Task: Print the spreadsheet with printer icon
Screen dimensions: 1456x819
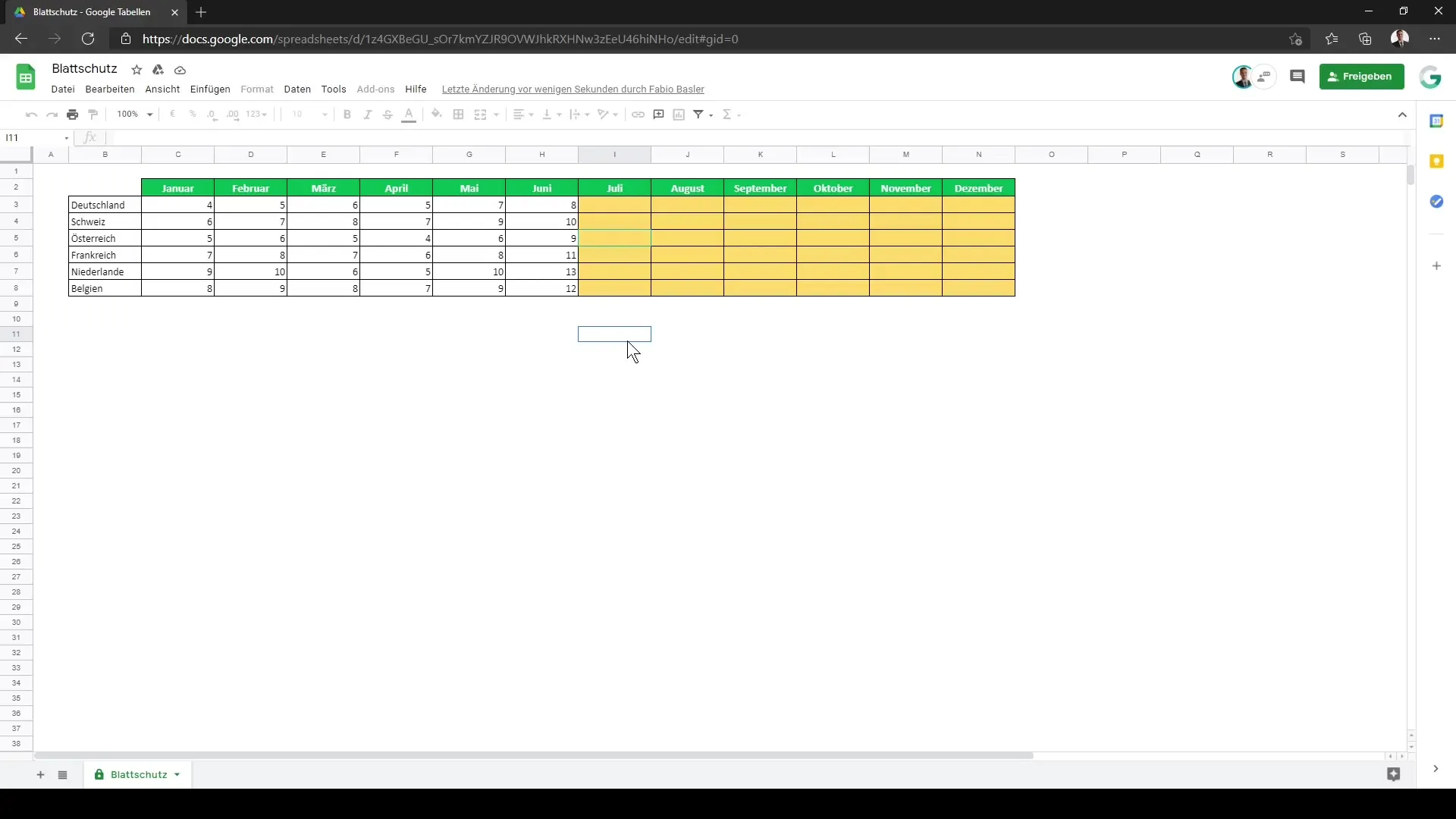Action: tap(72, 115)
